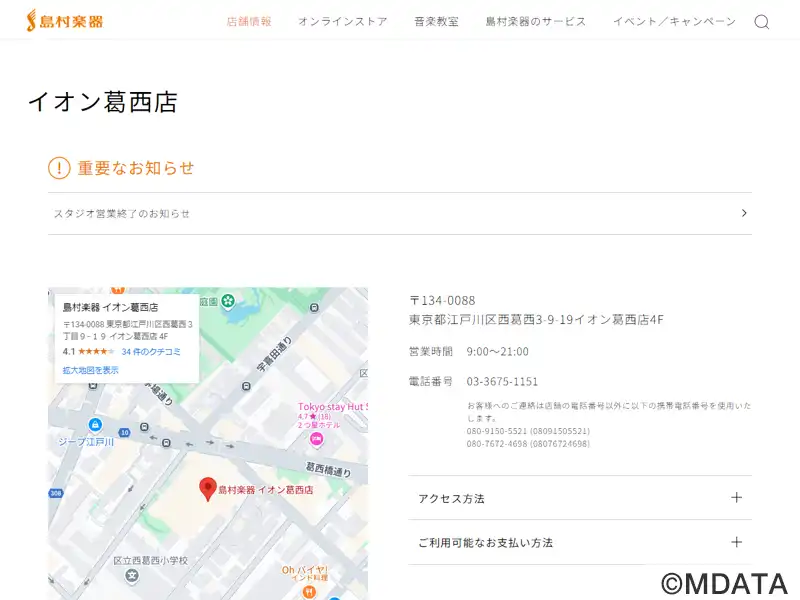Open 34 件のクチコミ reviews link
This screenshot has height=600, width=800.
151,352
